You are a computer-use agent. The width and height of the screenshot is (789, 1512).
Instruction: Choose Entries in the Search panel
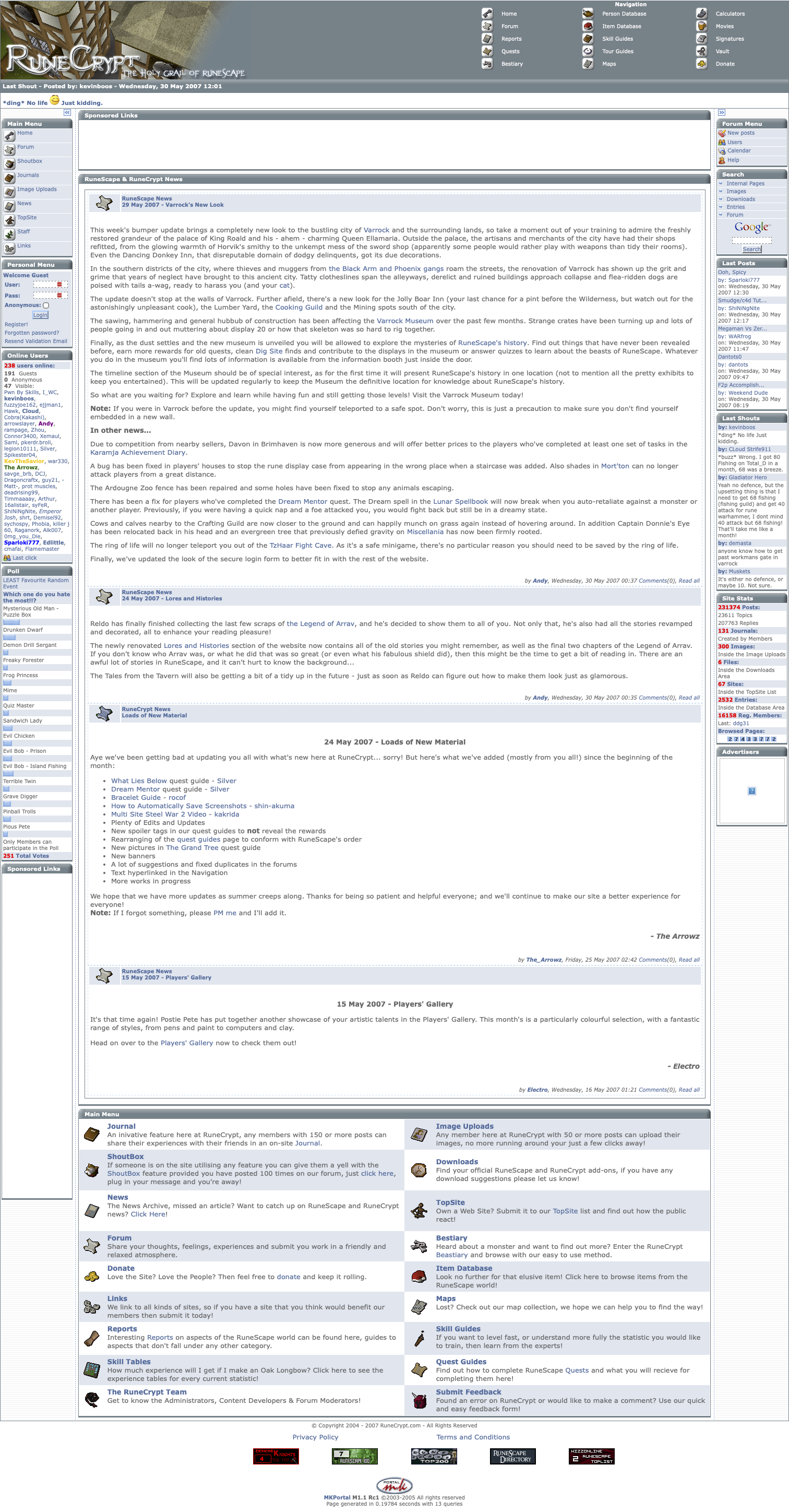pos(736,207)
